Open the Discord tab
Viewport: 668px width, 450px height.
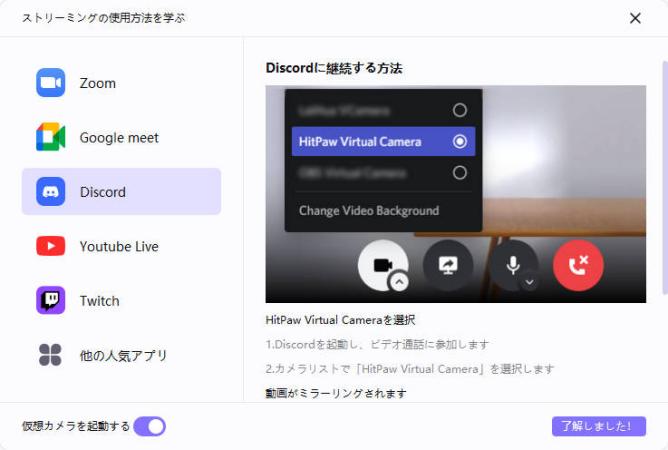point(121,191)
